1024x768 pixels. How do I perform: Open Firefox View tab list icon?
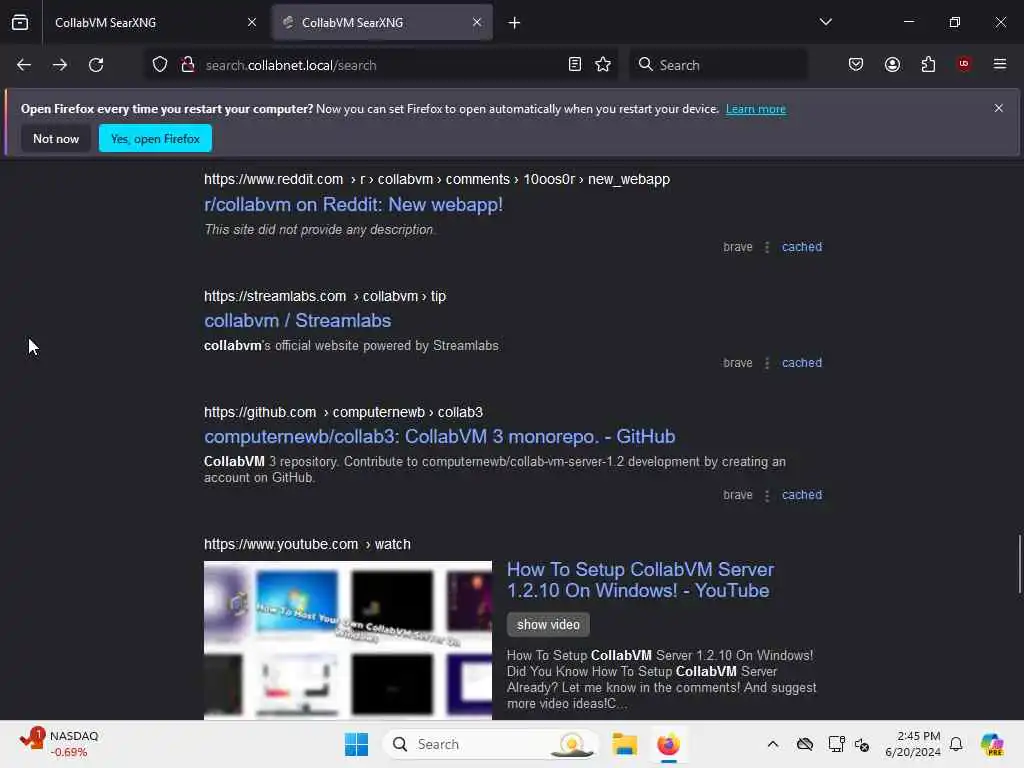[x=20, y=22]
